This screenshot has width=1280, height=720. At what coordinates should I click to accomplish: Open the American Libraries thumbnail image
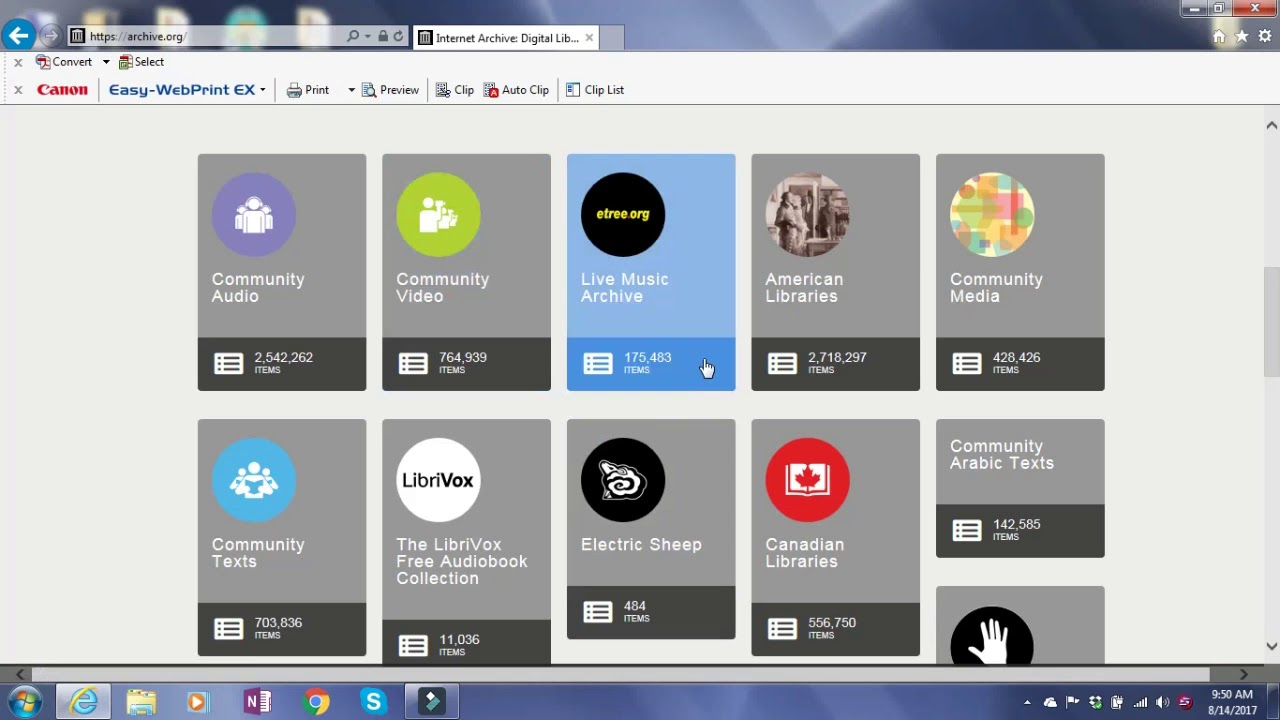tap(807, 214)
